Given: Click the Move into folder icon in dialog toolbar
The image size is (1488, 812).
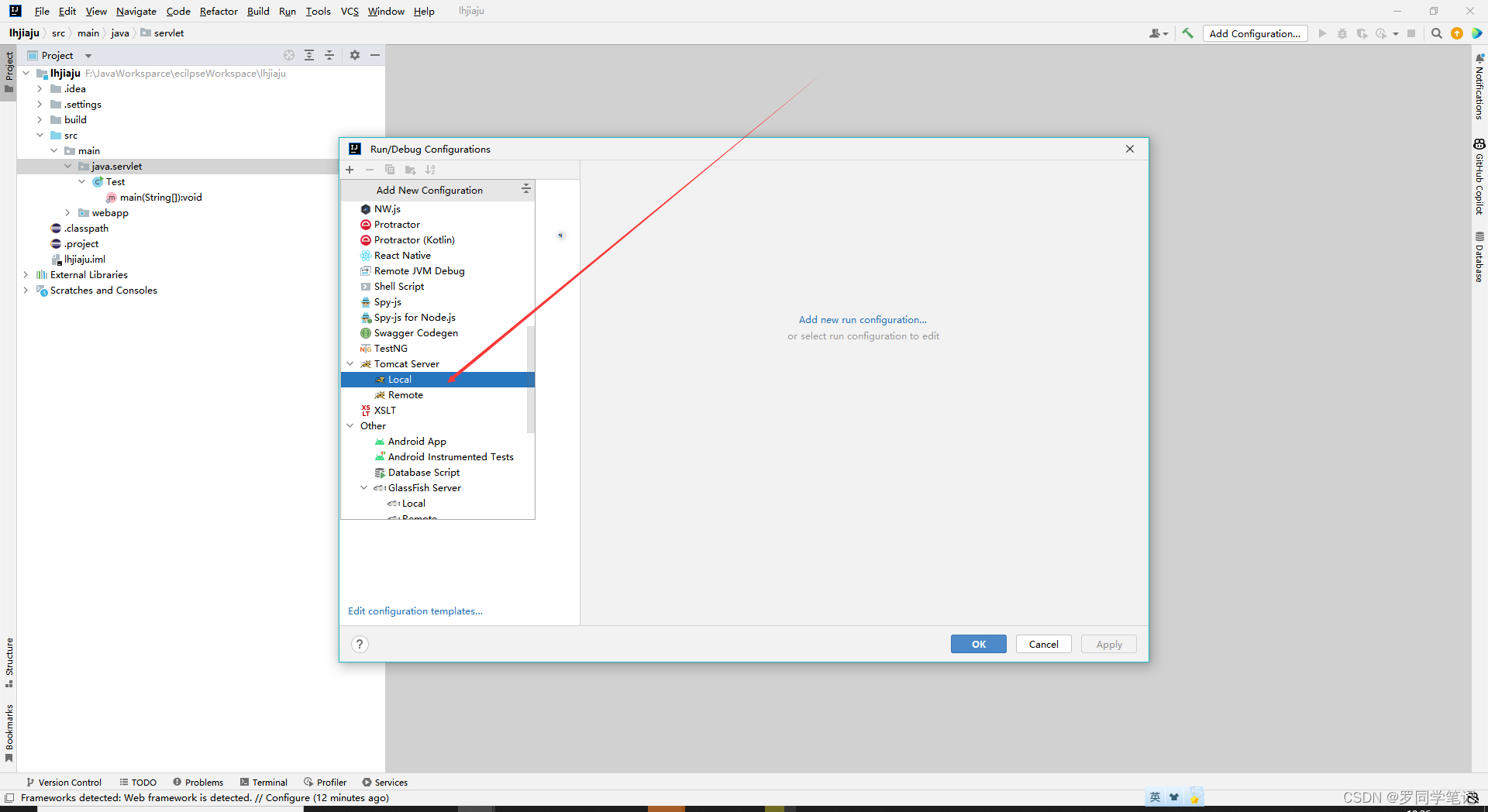Looking at the screenshot, I should tap(410, 170).
